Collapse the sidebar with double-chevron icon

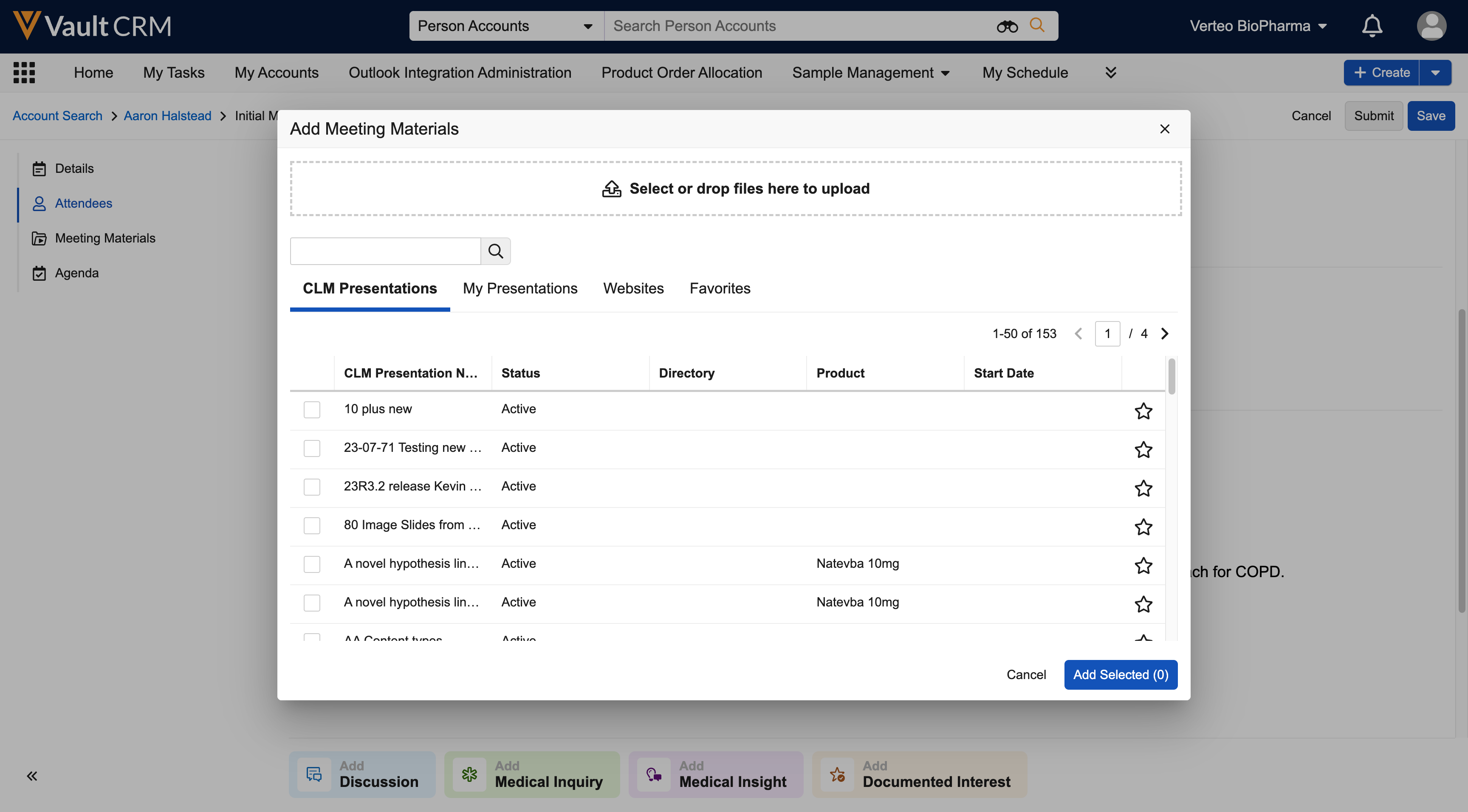point(32,775)
